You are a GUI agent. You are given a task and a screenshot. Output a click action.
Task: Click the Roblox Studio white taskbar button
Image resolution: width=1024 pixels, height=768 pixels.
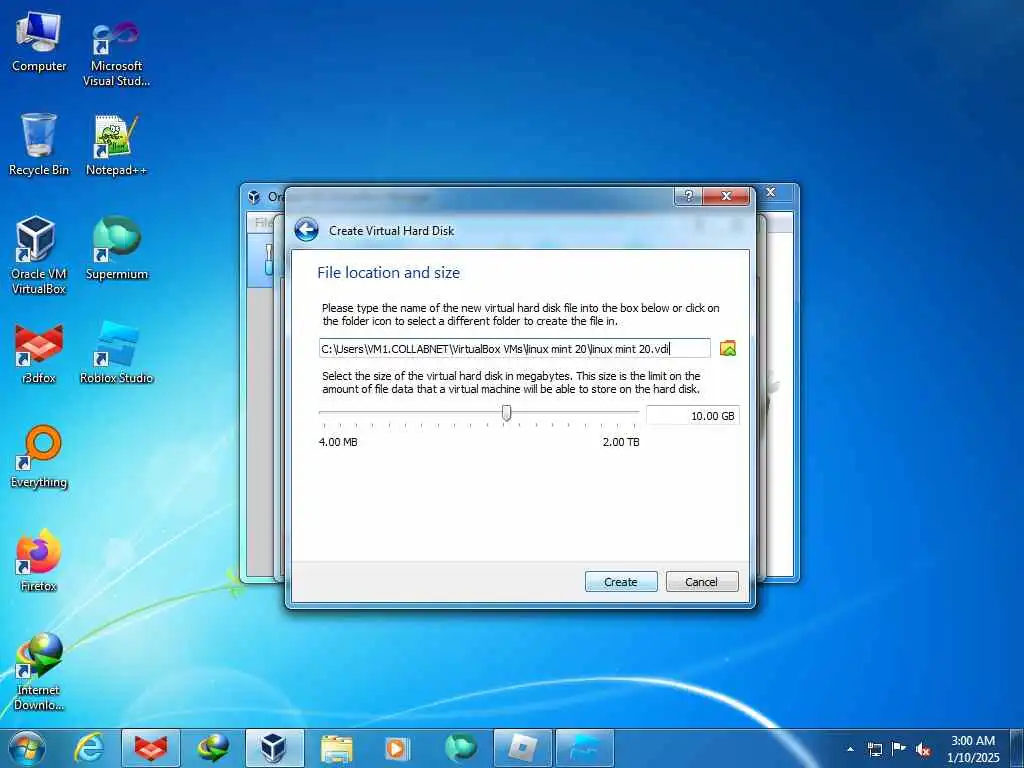point(522,748)
